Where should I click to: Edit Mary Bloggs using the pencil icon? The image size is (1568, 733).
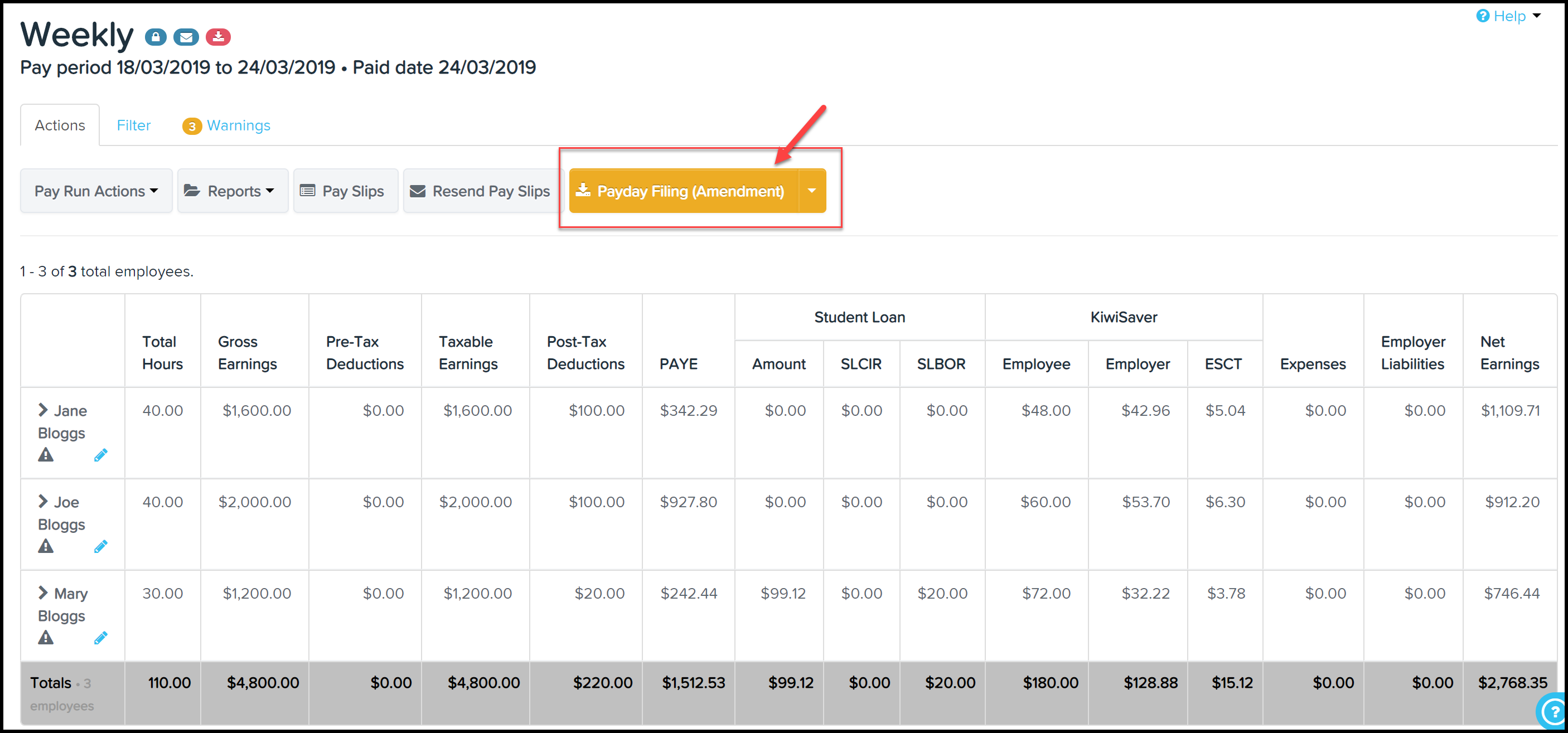[101, 638]
